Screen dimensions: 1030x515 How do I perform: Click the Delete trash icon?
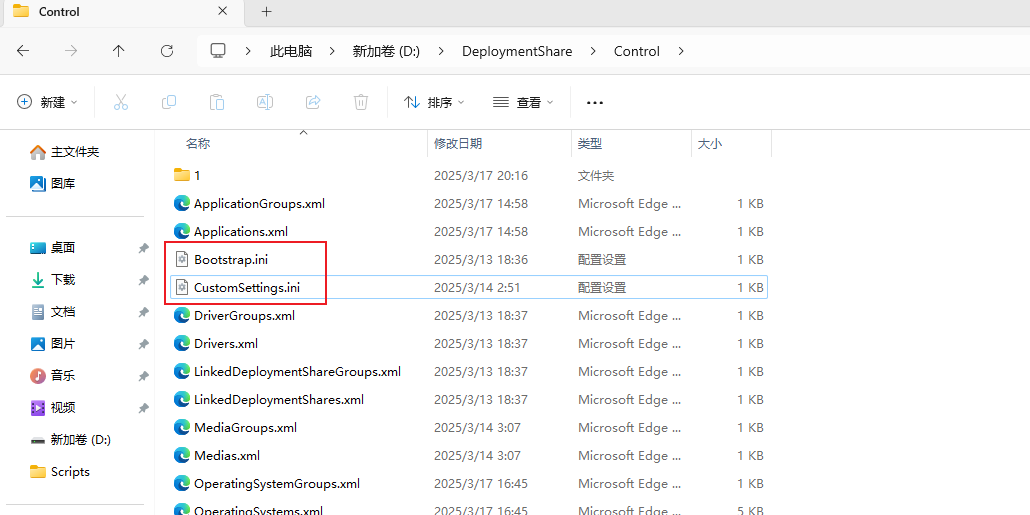361,102
